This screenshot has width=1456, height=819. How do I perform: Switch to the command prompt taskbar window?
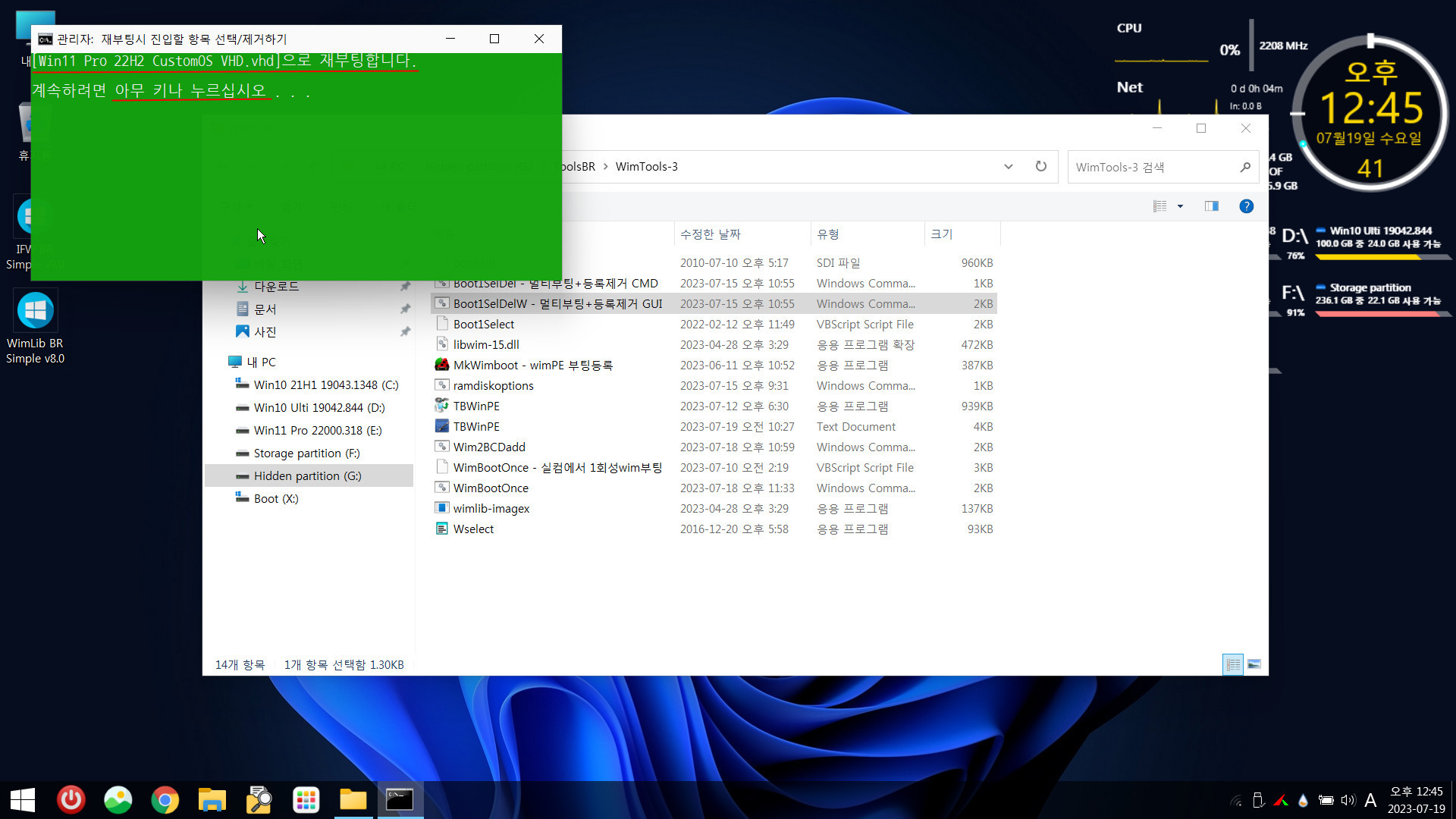[400, 800]
